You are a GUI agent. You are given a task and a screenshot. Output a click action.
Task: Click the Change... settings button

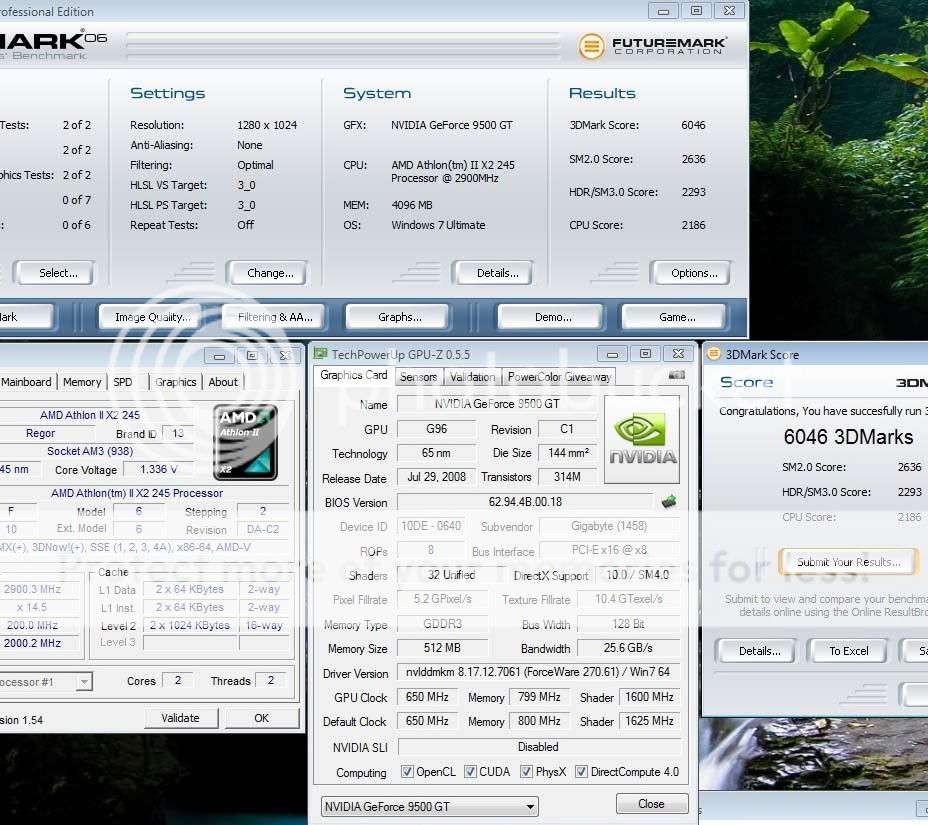click(x=267, y=273)
